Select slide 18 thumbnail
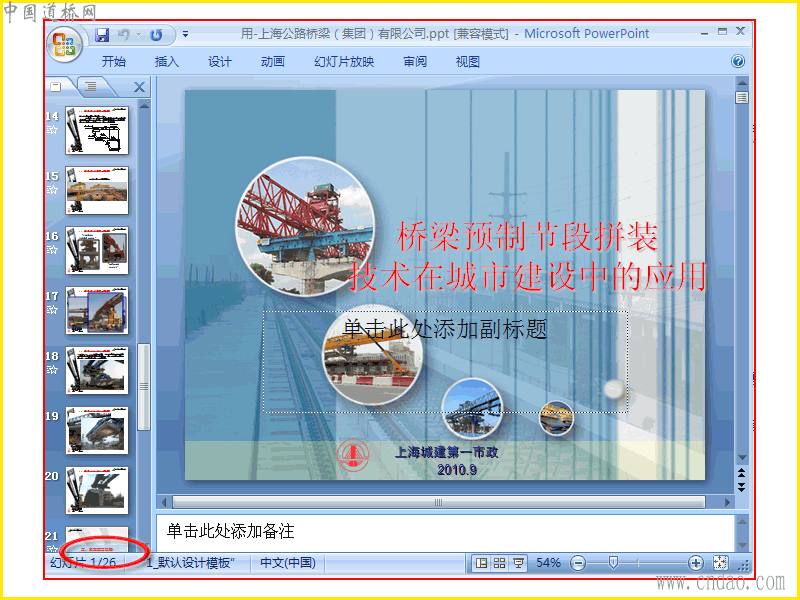 pos(97,370)
